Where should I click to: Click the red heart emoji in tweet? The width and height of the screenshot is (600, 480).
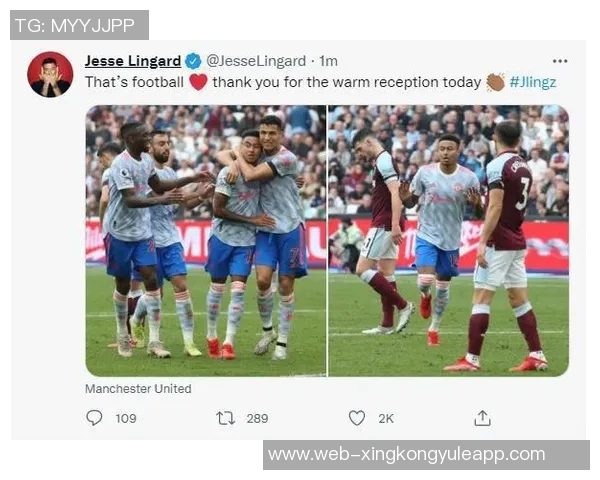click(198, 82)
